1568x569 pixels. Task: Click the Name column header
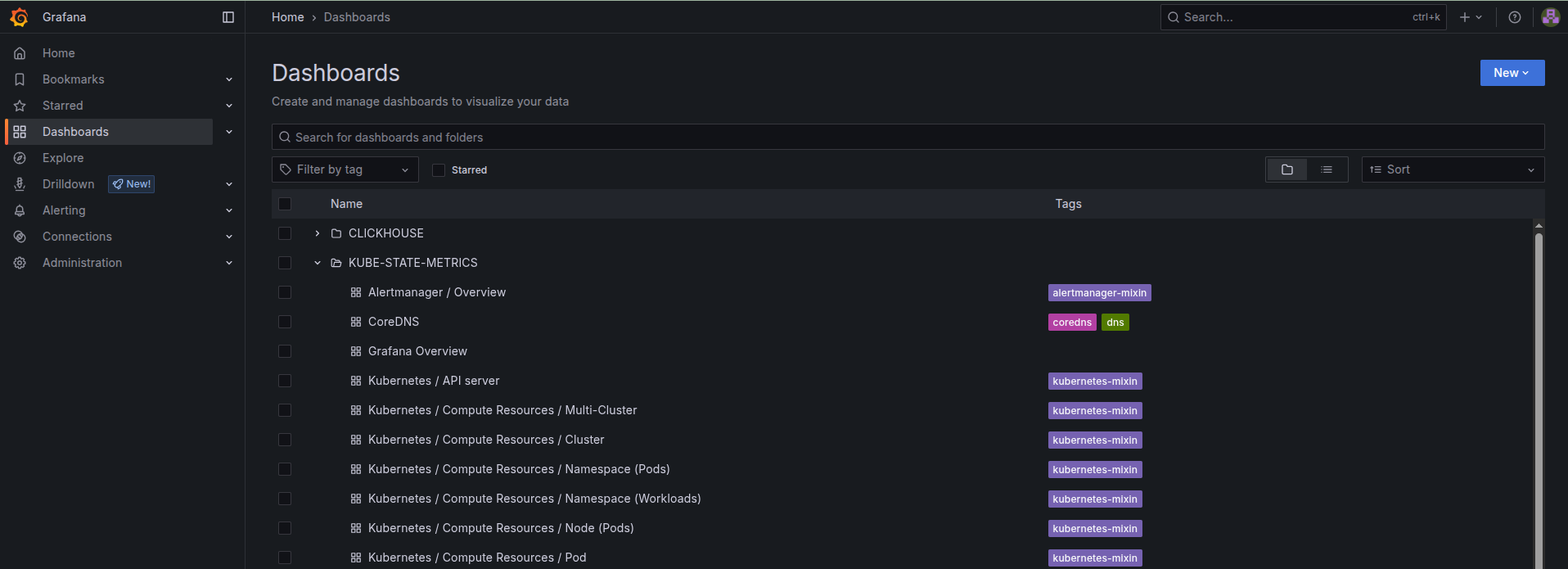[x=346, y=204]
